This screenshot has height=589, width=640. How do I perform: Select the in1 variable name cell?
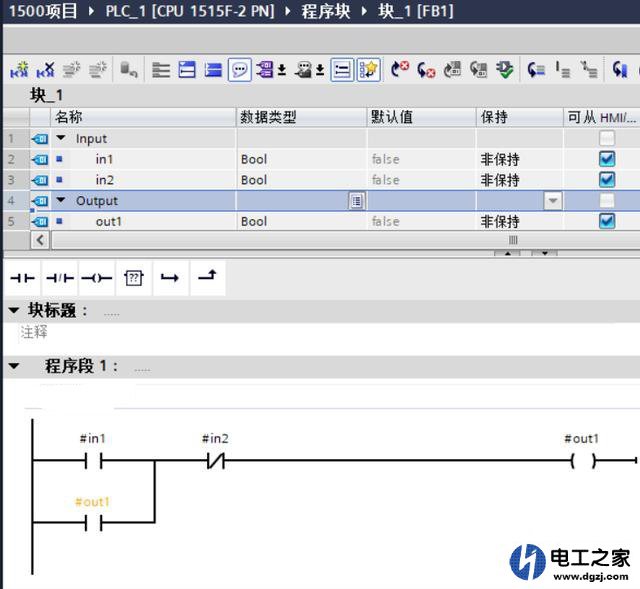pos(104,159)
